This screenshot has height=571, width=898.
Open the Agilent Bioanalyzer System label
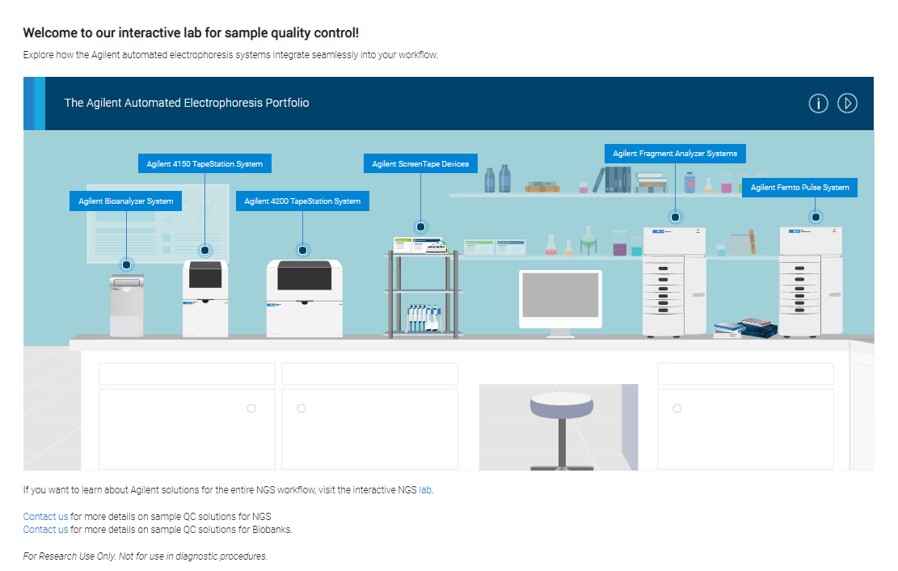point(125,201)
